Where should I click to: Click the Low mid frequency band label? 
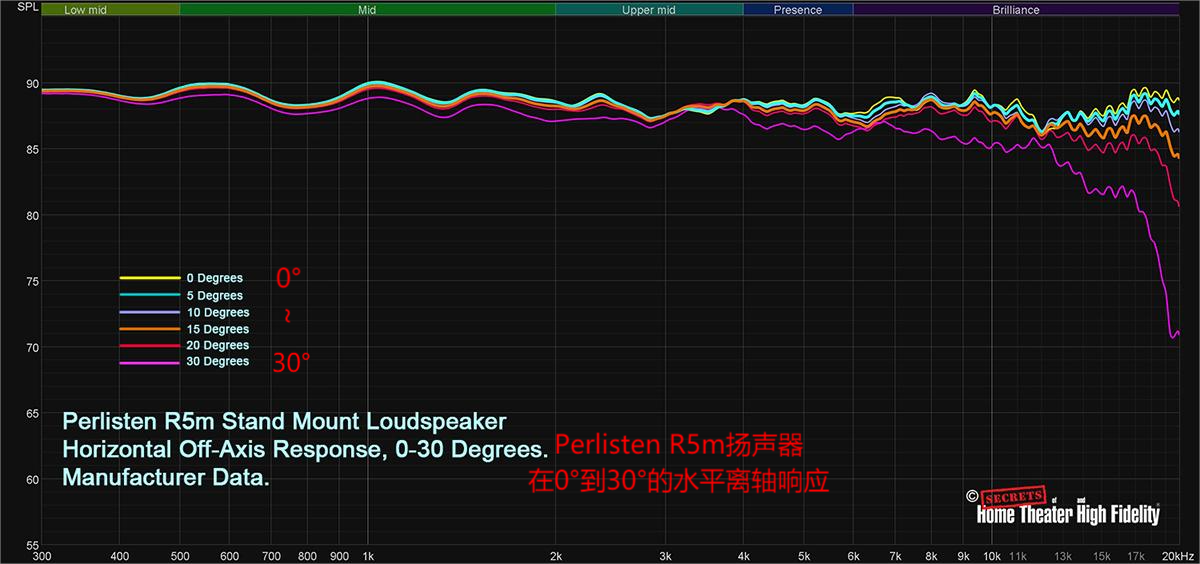tap(87, 10)
